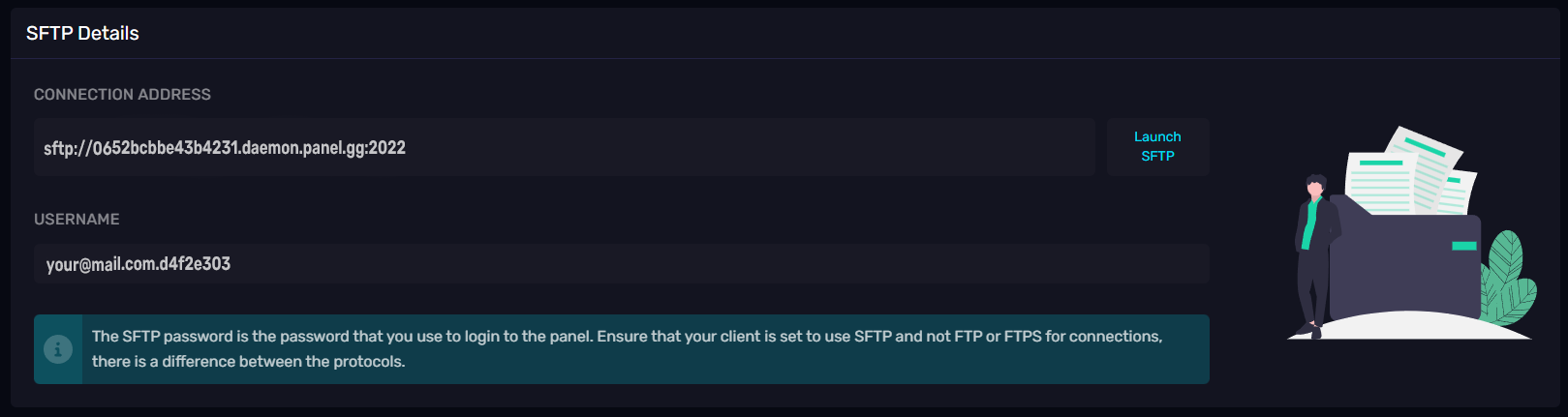This screenshot has height=417, width=1568.
Task: Click the USERNAME label
Action: pos(77,219)
